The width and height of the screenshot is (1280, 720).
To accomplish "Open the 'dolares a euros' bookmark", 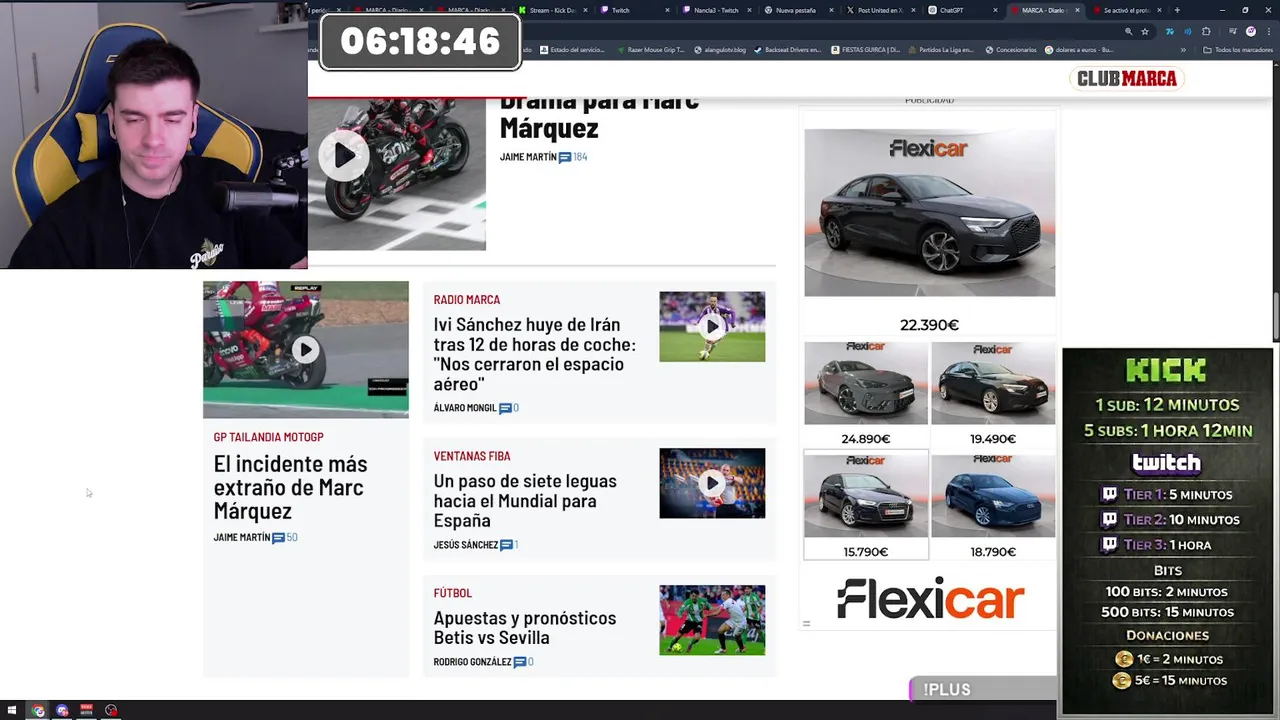I will click(x=1079, y=50).
